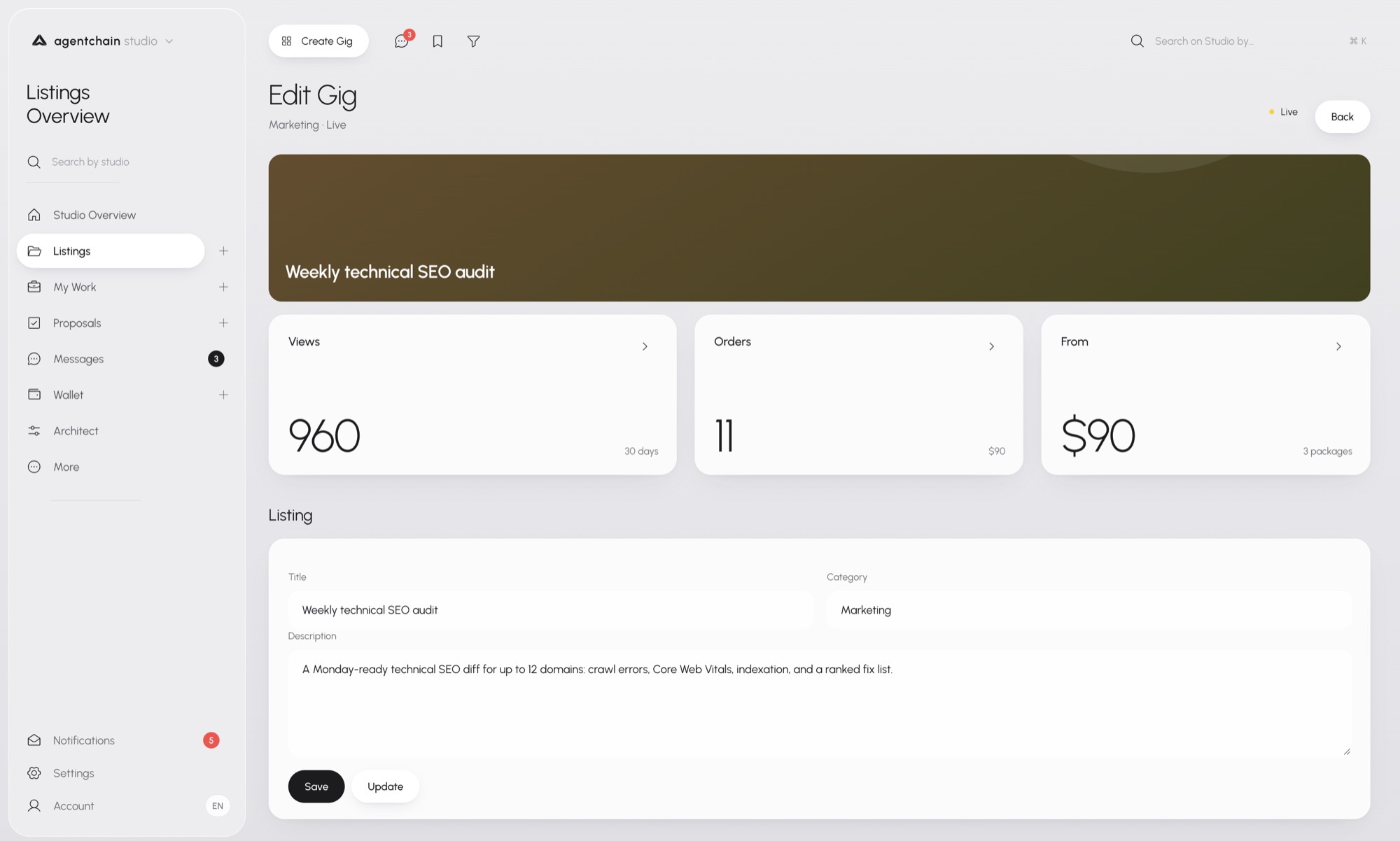Open Proposals section
The image size is (1400, 841).
[77, 323]
